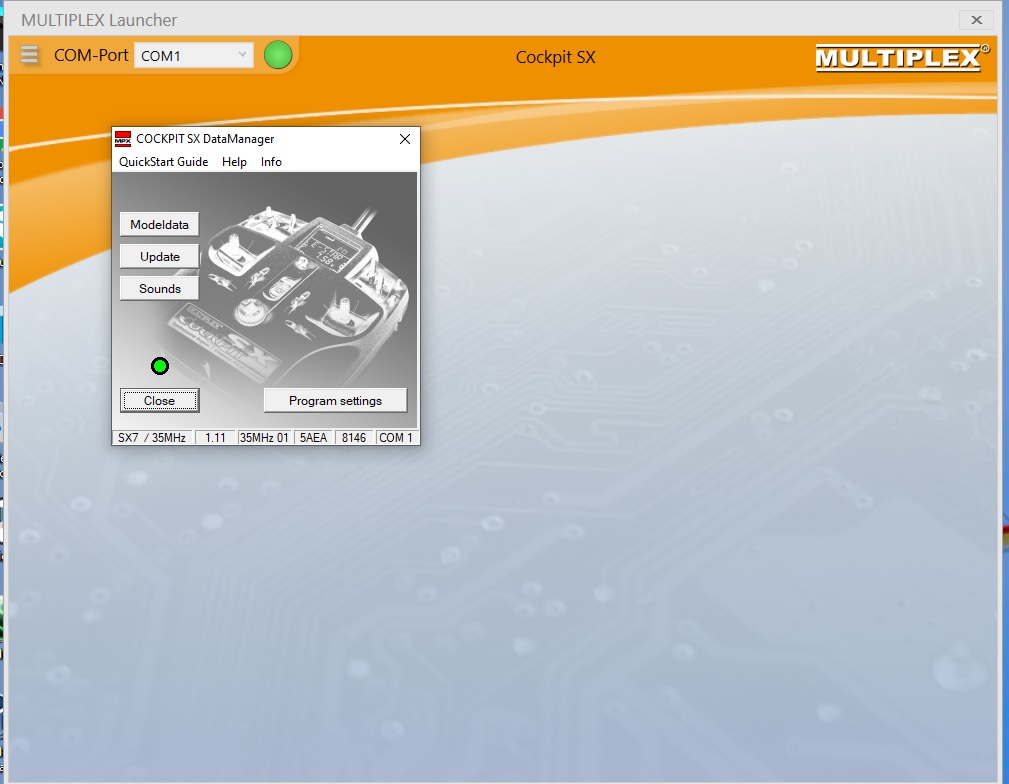Open the QuickStart Guide menu
The height and width of the screenshot is (784, 1009).
[x=164, y=162]
